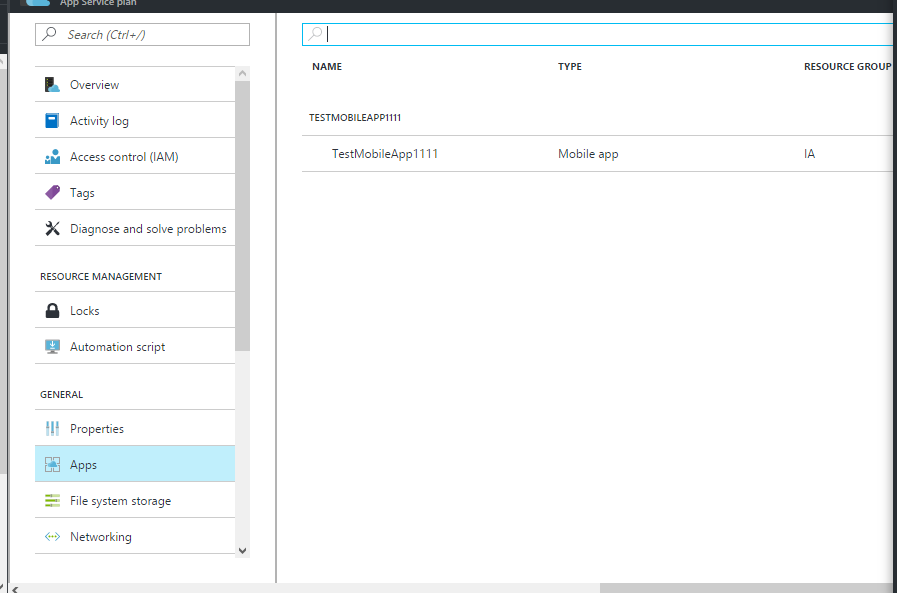Open the Networking settings
This screenshot has height=593, width=897.
135,536
